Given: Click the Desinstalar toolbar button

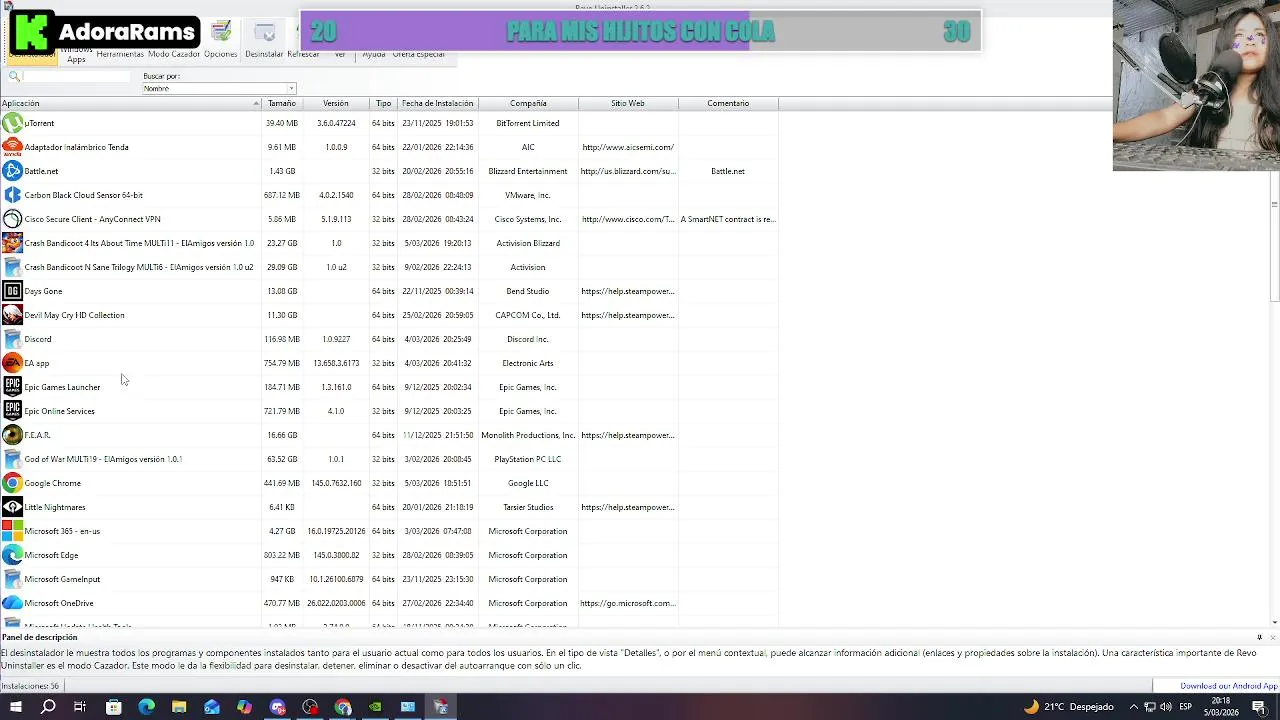Looking at the screenshot, I should click(x=264, y=40).
